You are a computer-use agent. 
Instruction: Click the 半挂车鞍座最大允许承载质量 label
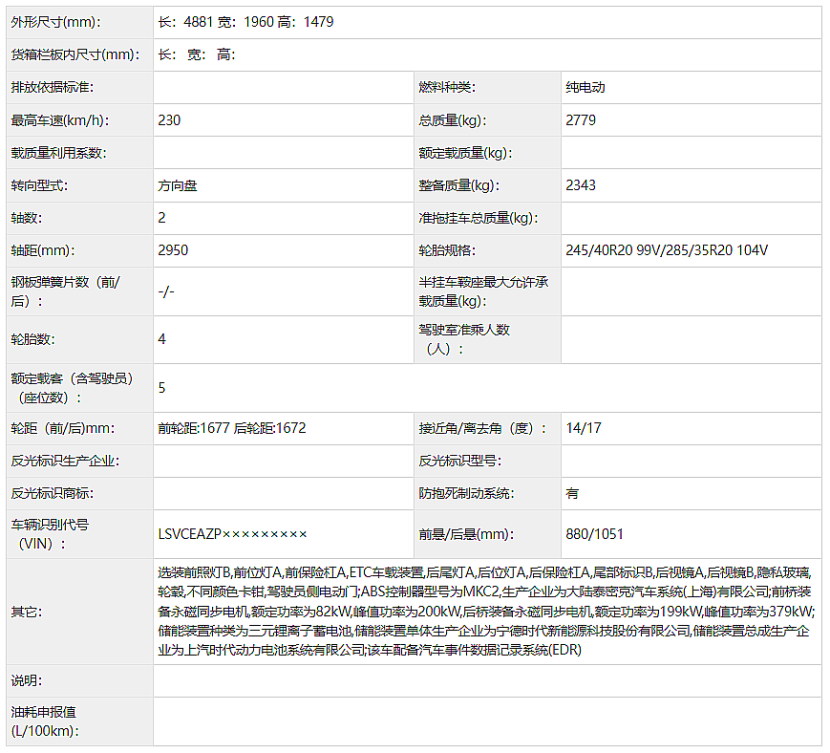[x=483, y=292]
